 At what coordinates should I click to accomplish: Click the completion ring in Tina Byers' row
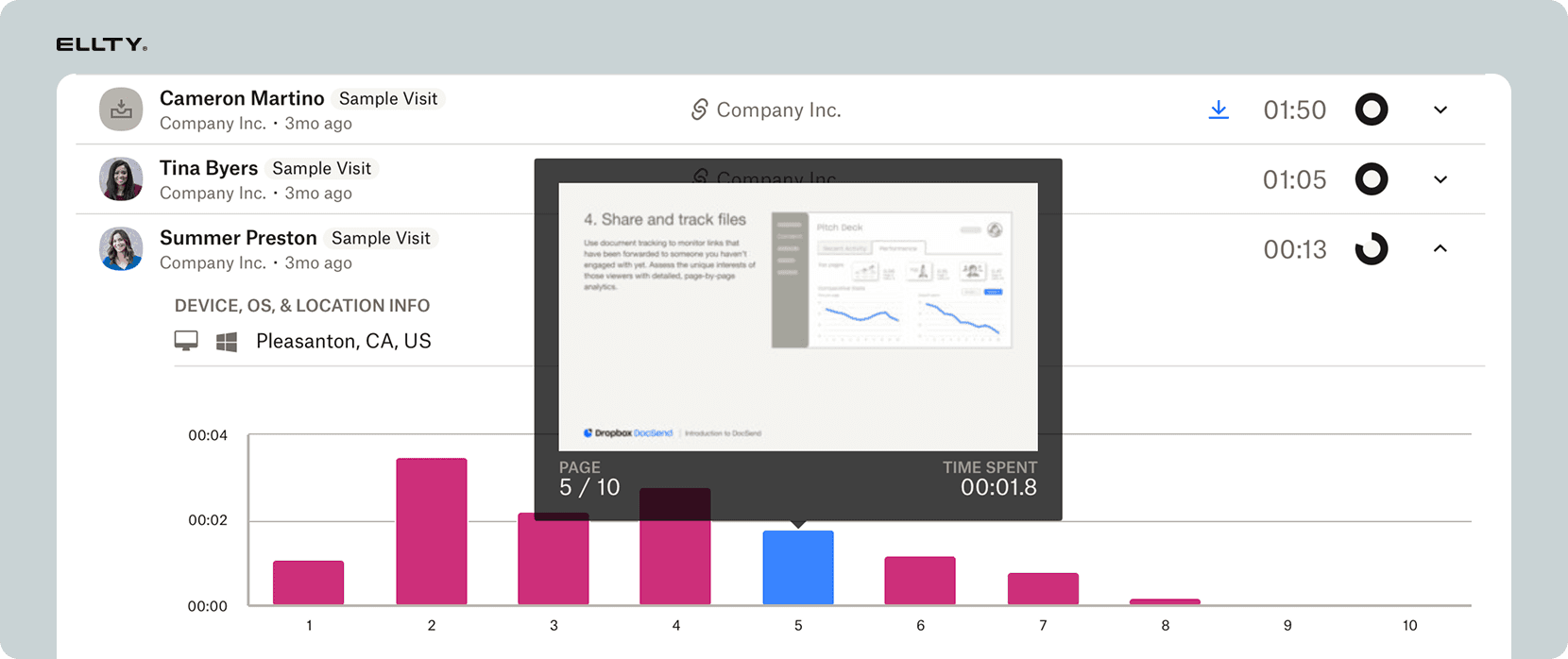pos(1372,179)
